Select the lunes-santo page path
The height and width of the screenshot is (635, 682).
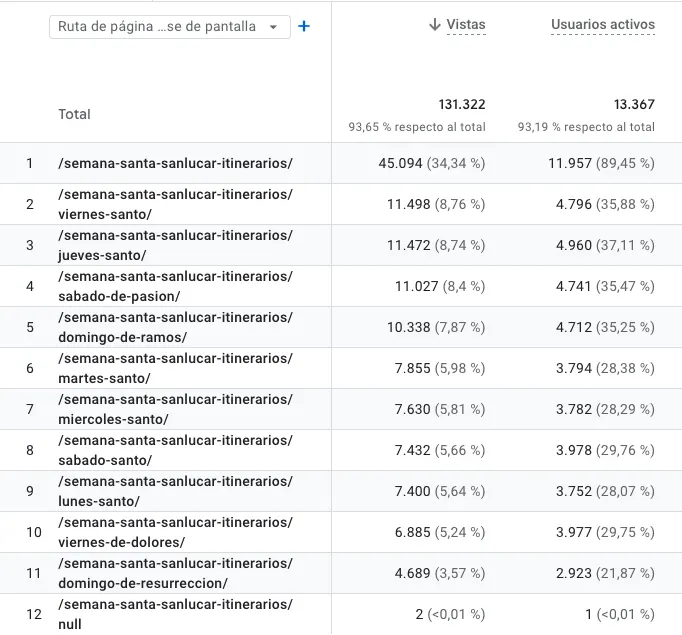click(176, 491)
